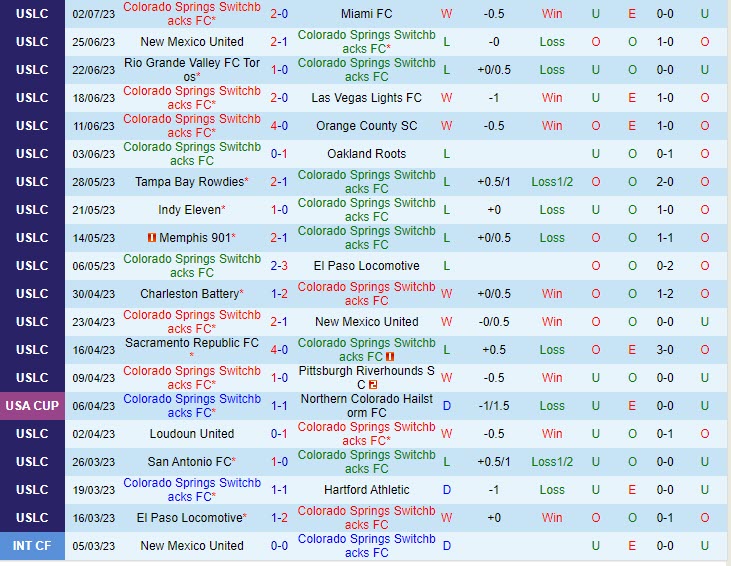Open the 2-0 score against Miami FC
The height and width of the screenshot is (566, 731).
coord(279,14)
